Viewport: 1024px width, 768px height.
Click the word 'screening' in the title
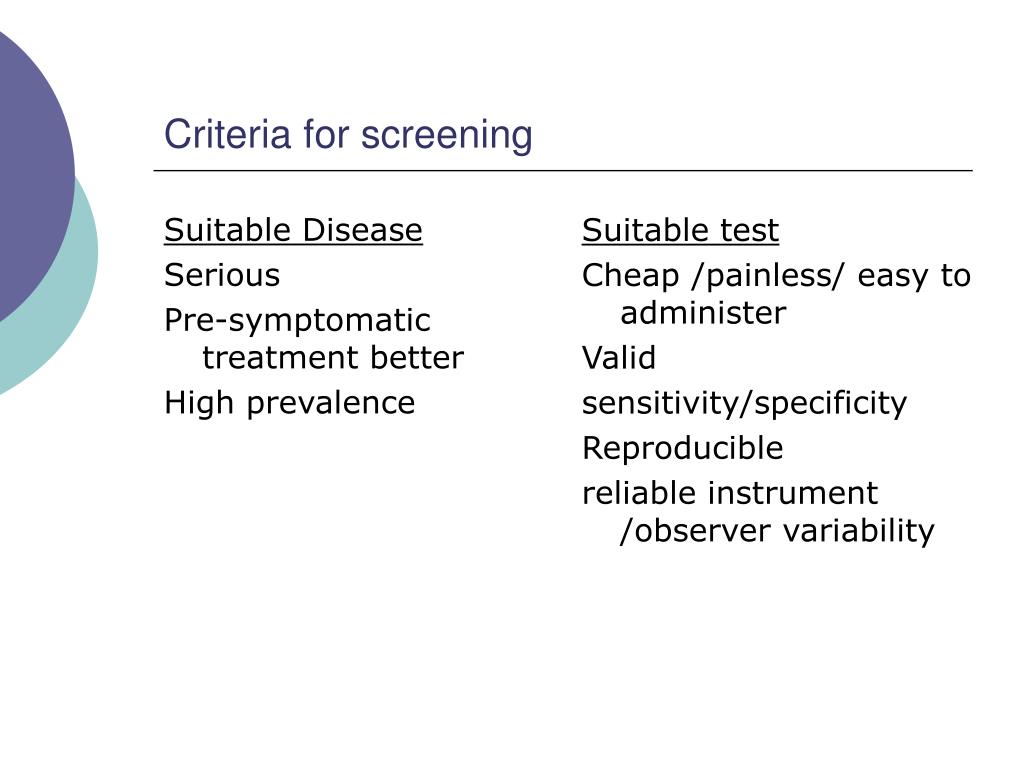pos(447,136)
